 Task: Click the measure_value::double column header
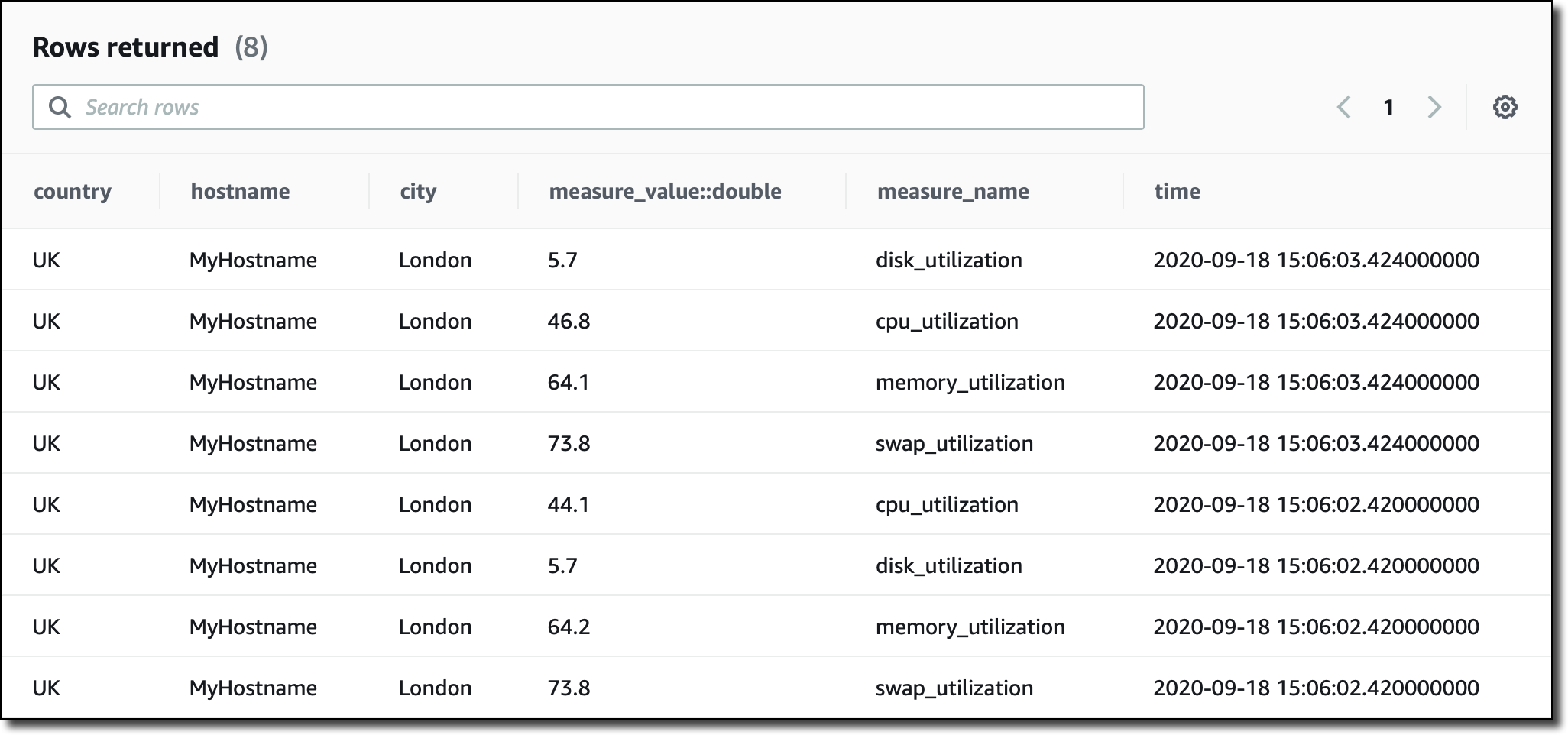665,191
